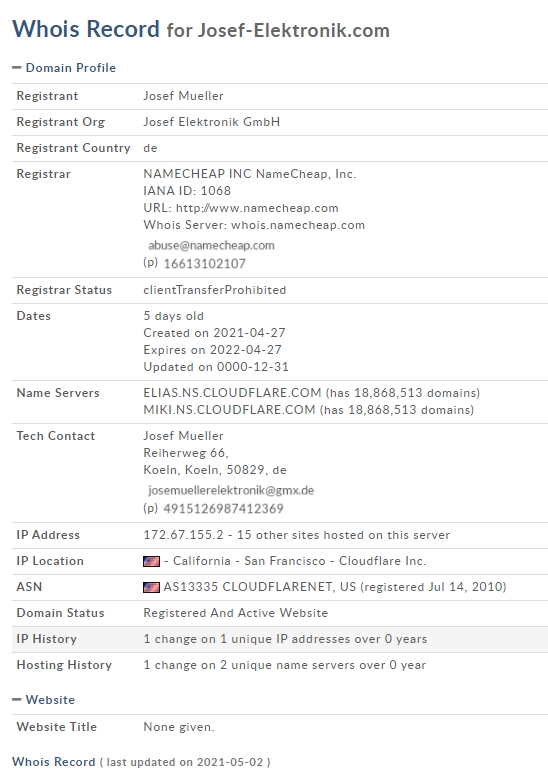Viewport: 548px width, 775px height.
Task: Click the josemuellerelektronik@gmx.de email image
Action: tap(231, 490)
